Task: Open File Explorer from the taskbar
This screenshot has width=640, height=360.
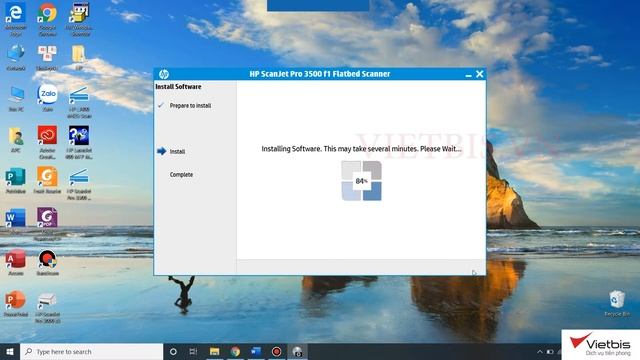Action: pos(214,351)
